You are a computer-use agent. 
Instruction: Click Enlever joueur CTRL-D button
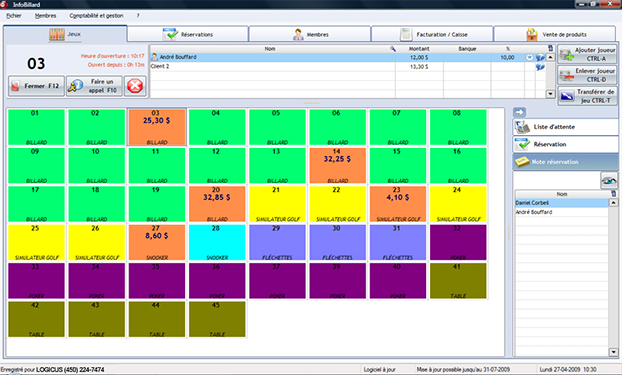(x=587, y=75)
